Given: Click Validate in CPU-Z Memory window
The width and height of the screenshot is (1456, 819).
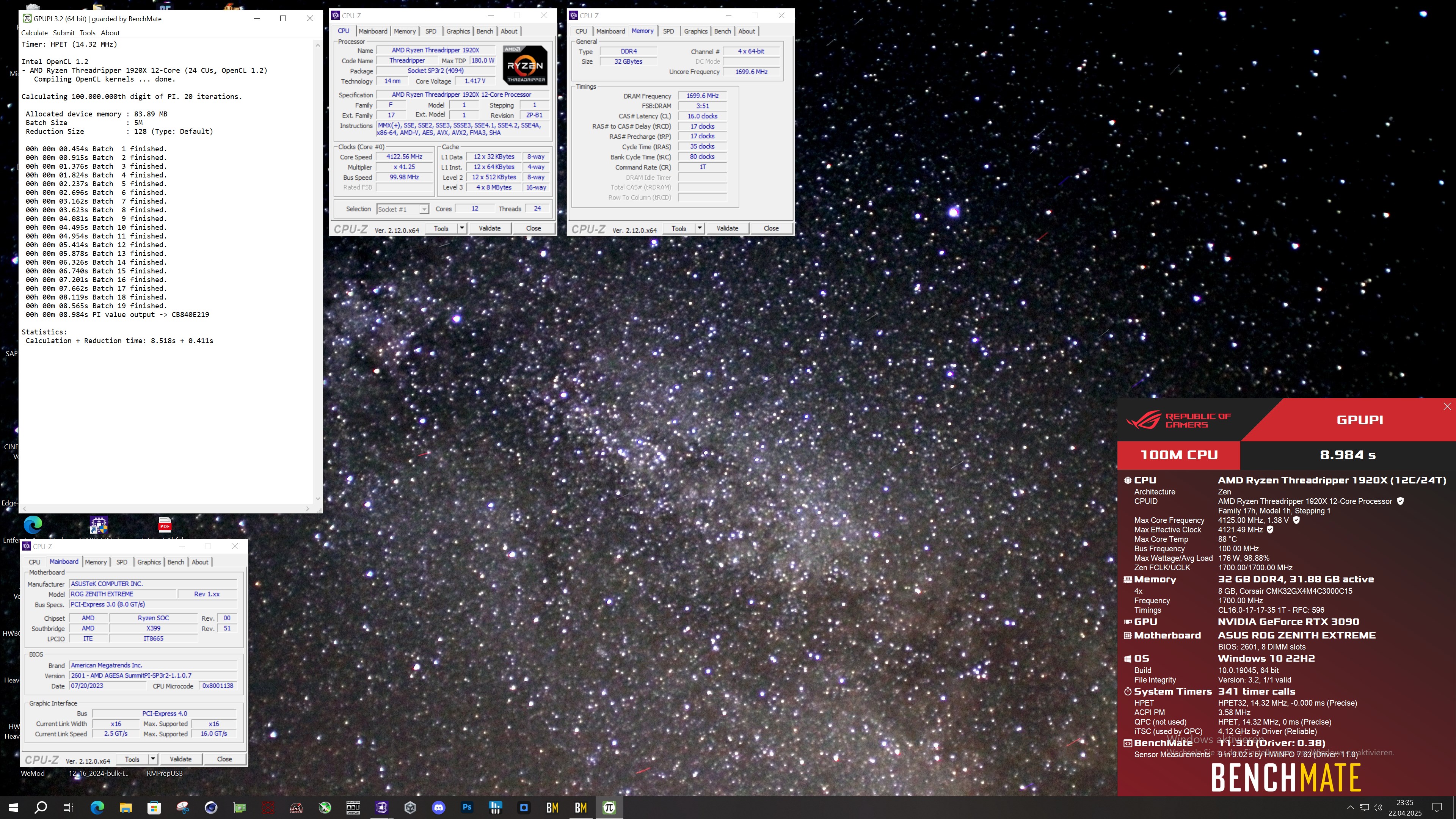Looking at the screenshot, I should [728, 228].
